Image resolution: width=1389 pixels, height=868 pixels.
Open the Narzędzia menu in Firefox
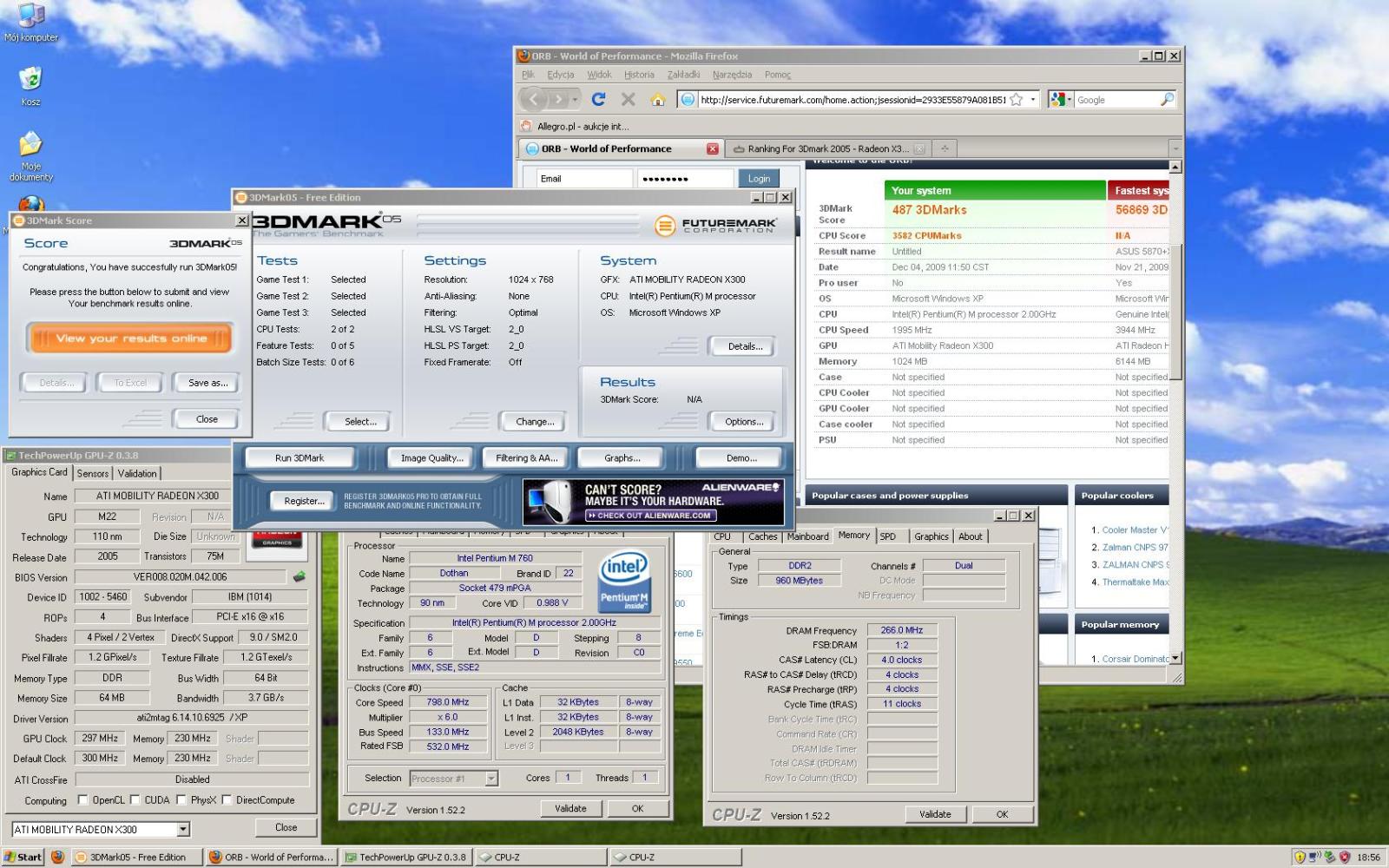coord(732,75)
